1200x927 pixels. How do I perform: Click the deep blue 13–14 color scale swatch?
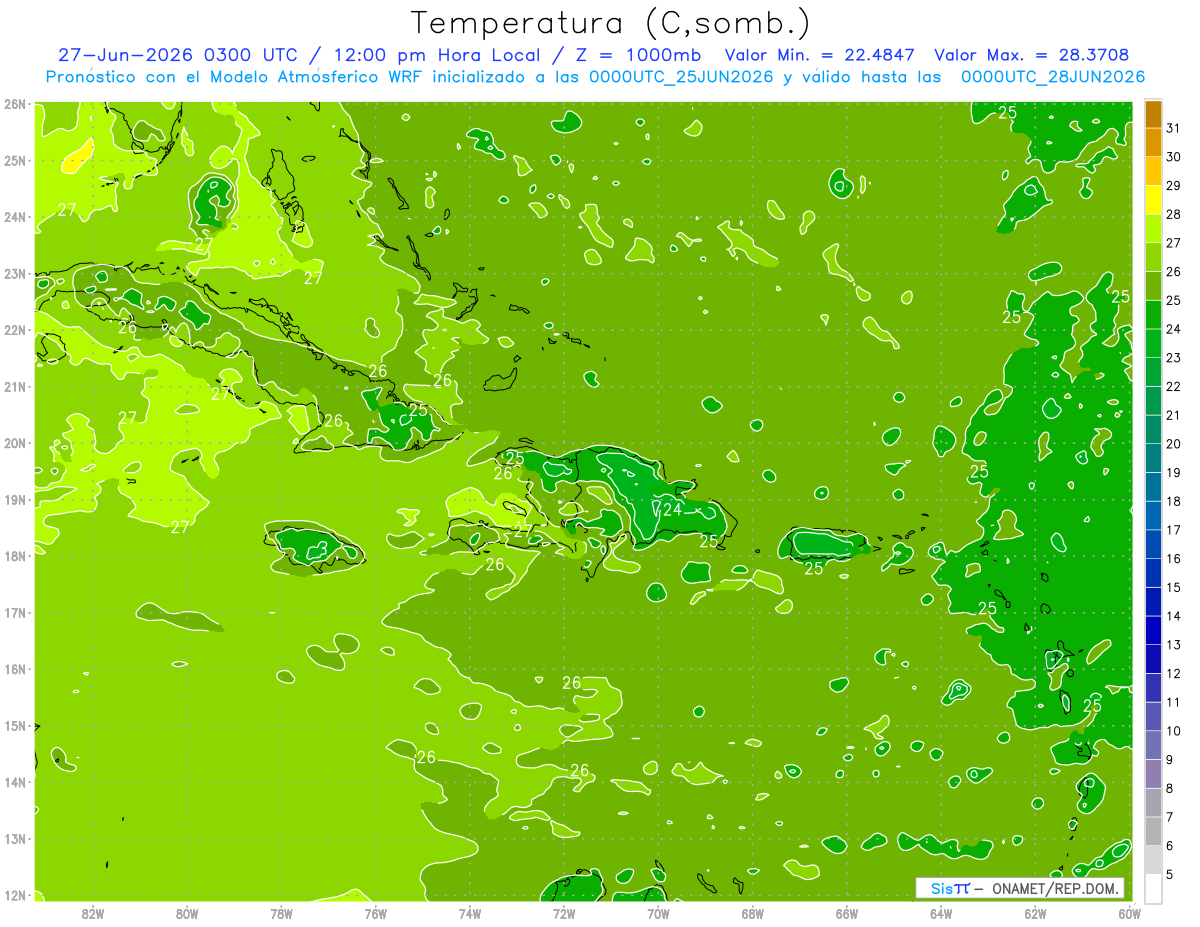(x=1153, y=630)
